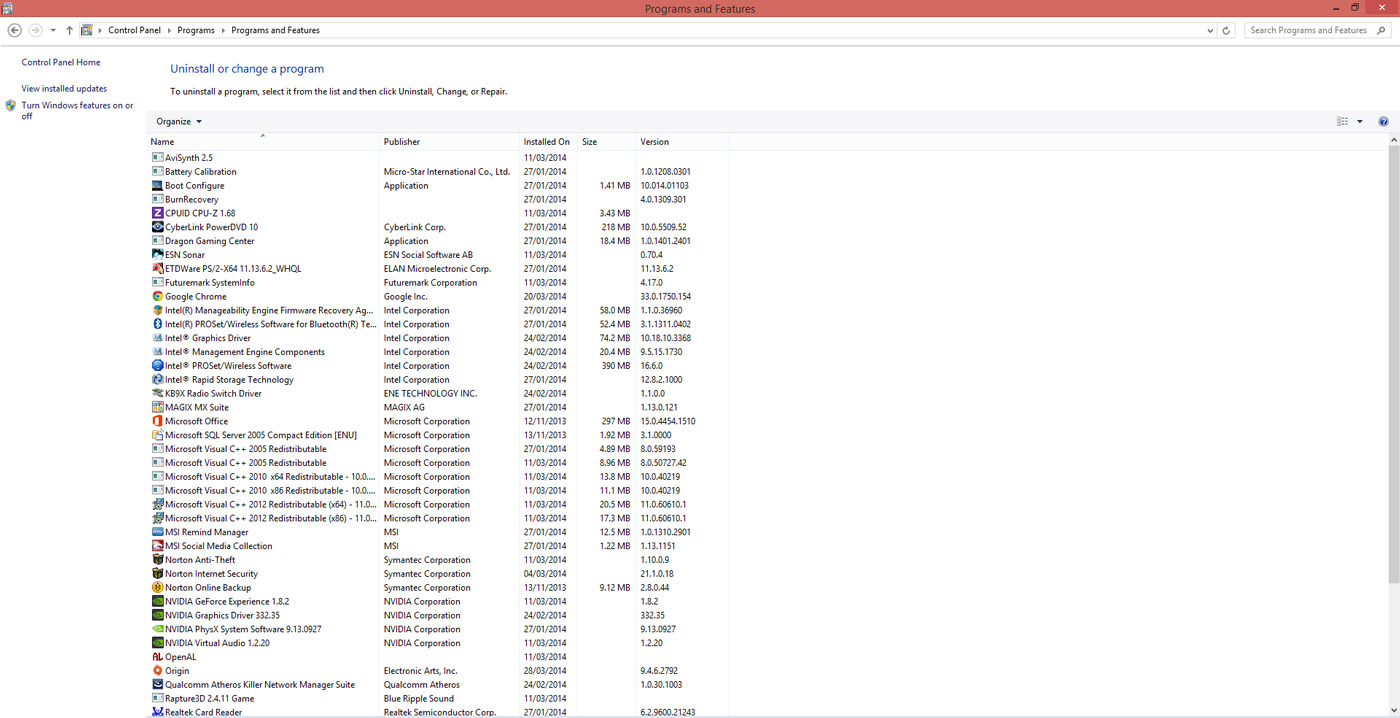Click the MAGIX MX Suite icon
Image resolution: width=1400 pixels, height=718 pixels.
point(157,407)
